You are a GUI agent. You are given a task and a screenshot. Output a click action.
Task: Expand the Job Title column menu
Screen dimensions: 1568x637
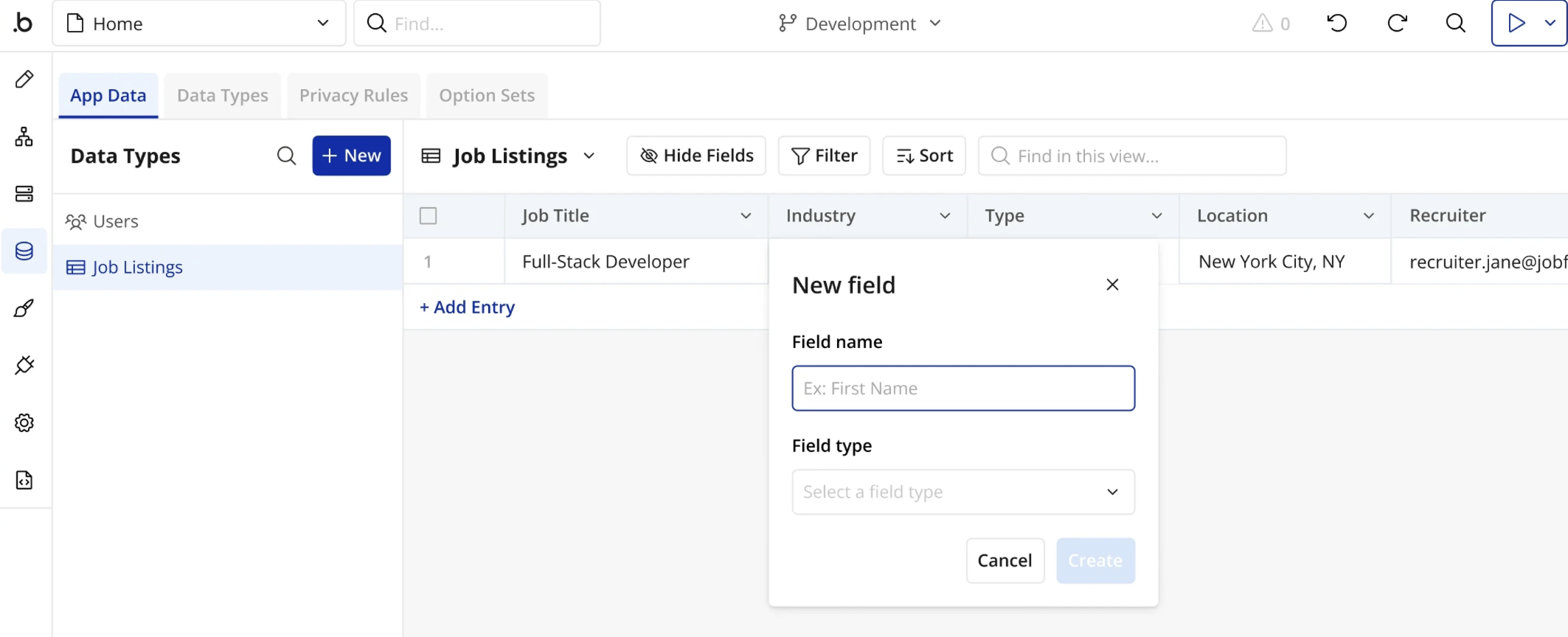click(x=746, y=216)
